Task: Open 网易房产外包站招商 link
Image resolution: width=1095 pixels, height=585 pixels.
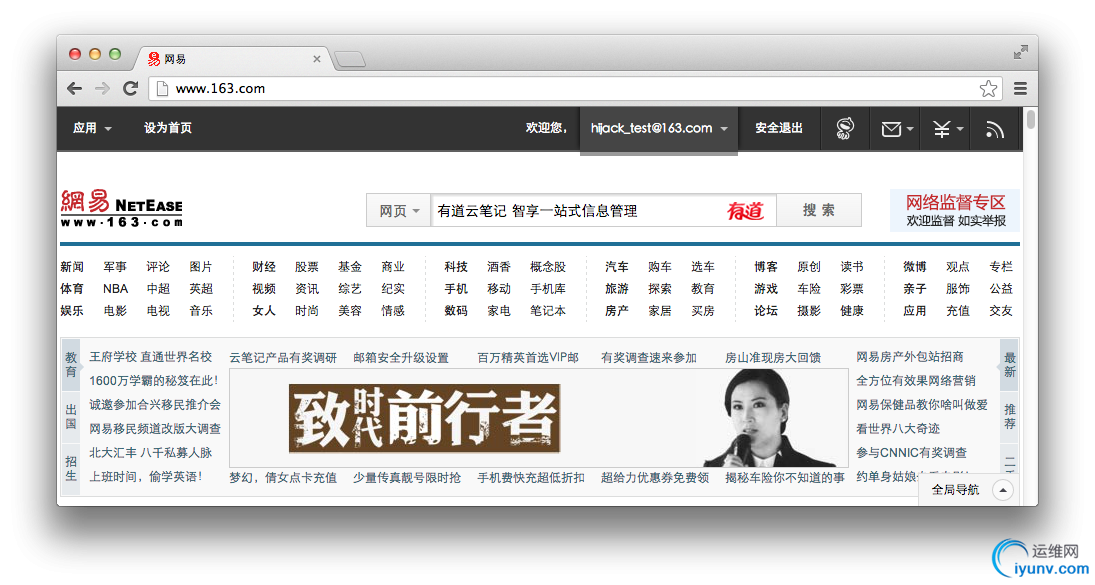Action: (x=910, y=357)
